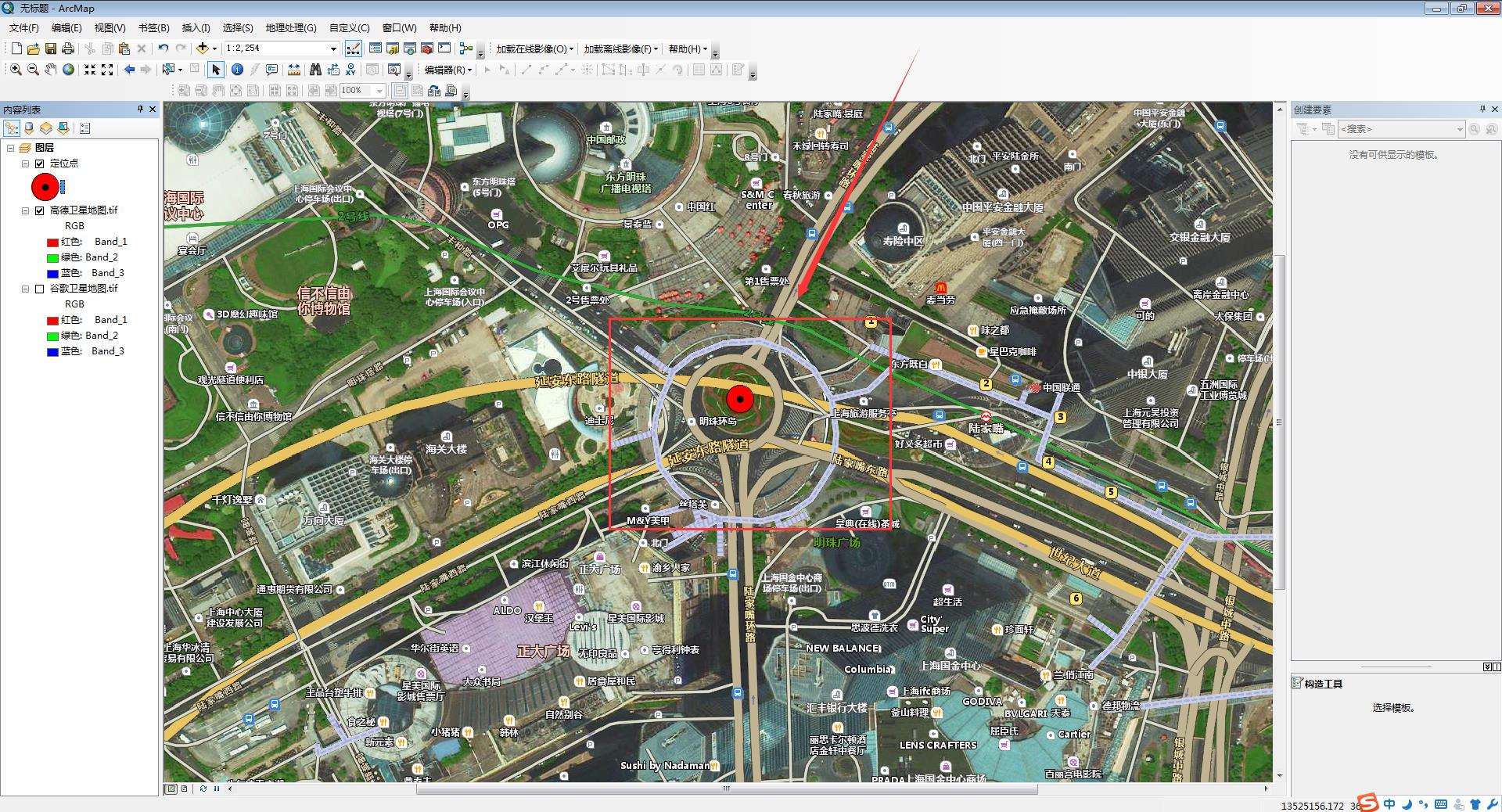Open the 窗口(W) menu
Screen dimensions: 1502x812
(399, 27)
